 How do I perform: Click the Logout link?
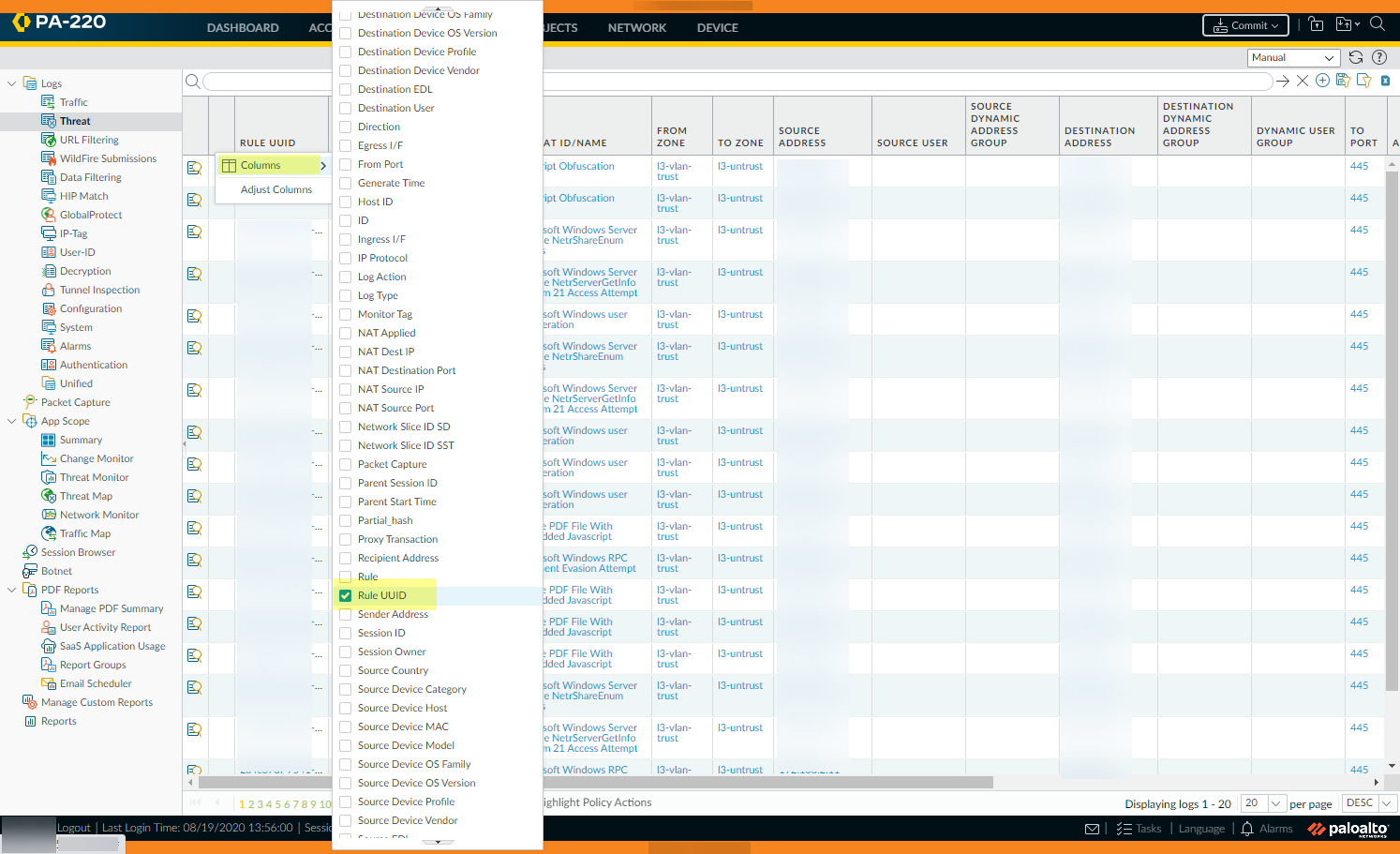[74, 828]
